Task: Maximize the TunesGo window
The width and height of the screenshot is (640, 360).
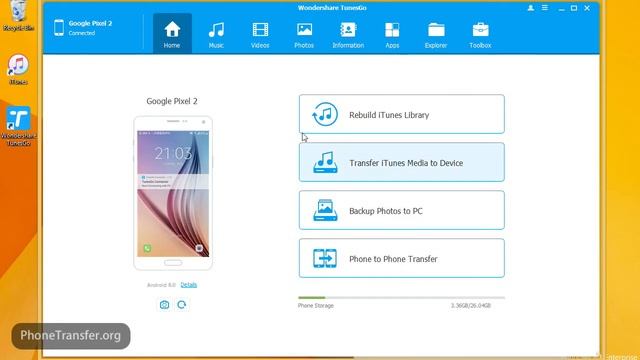Action: (x=574, y=8)
